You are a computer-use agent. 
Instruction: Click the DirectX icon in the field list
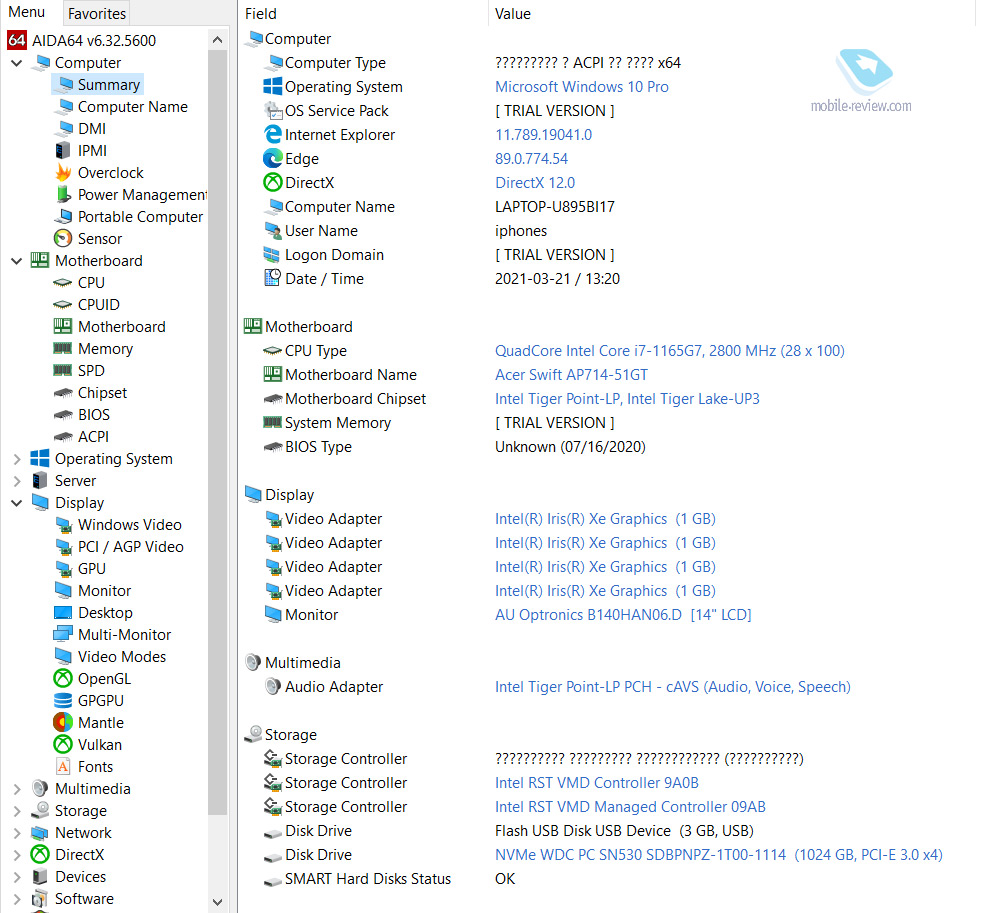(273, 182)
